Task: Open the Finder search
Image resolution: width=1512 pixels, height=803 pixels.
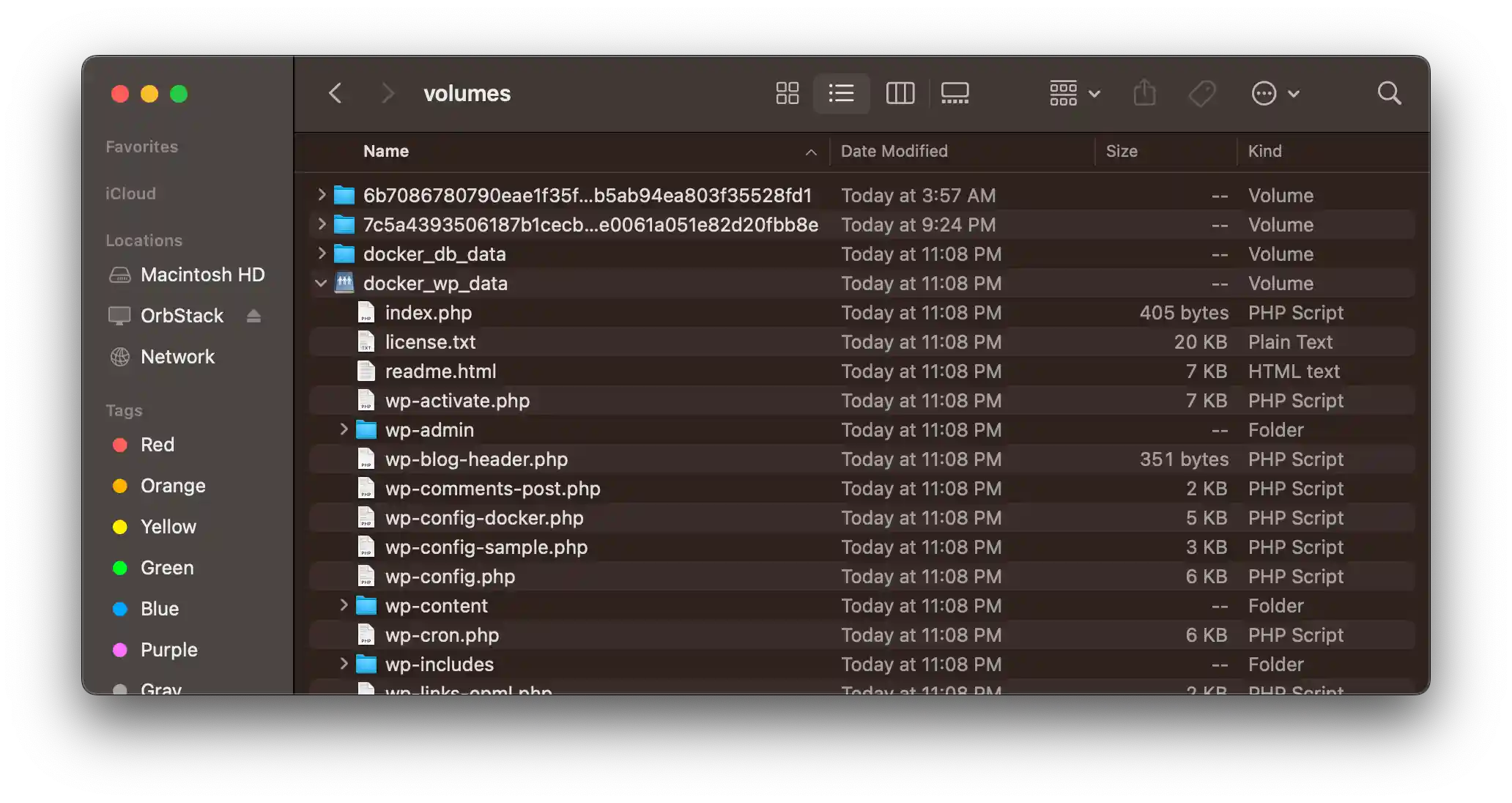Action: click(1388, 93)
